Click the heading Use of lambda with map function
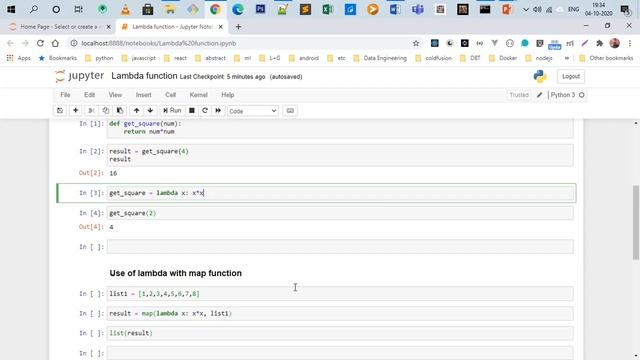Image resolution: width=640 pixels, height=360 pixels. tap(176, 273)
